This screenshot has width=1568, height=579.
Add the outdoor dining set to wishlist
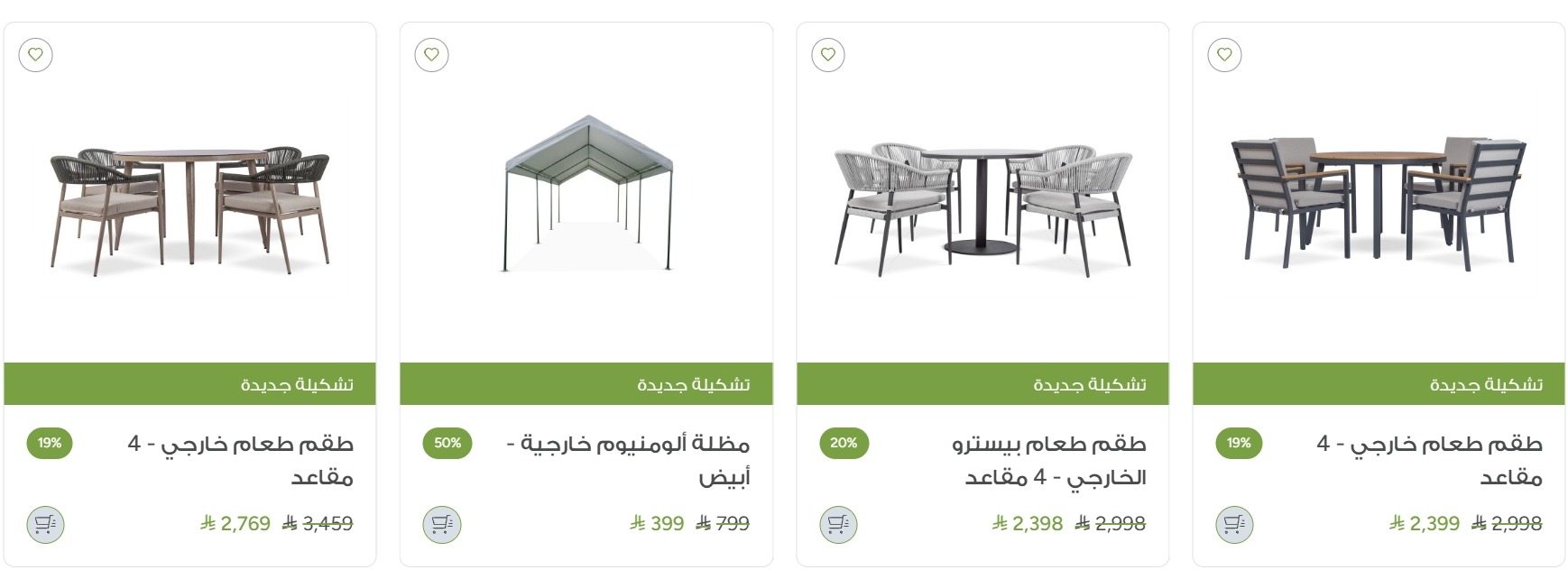[x=35, y=56]
